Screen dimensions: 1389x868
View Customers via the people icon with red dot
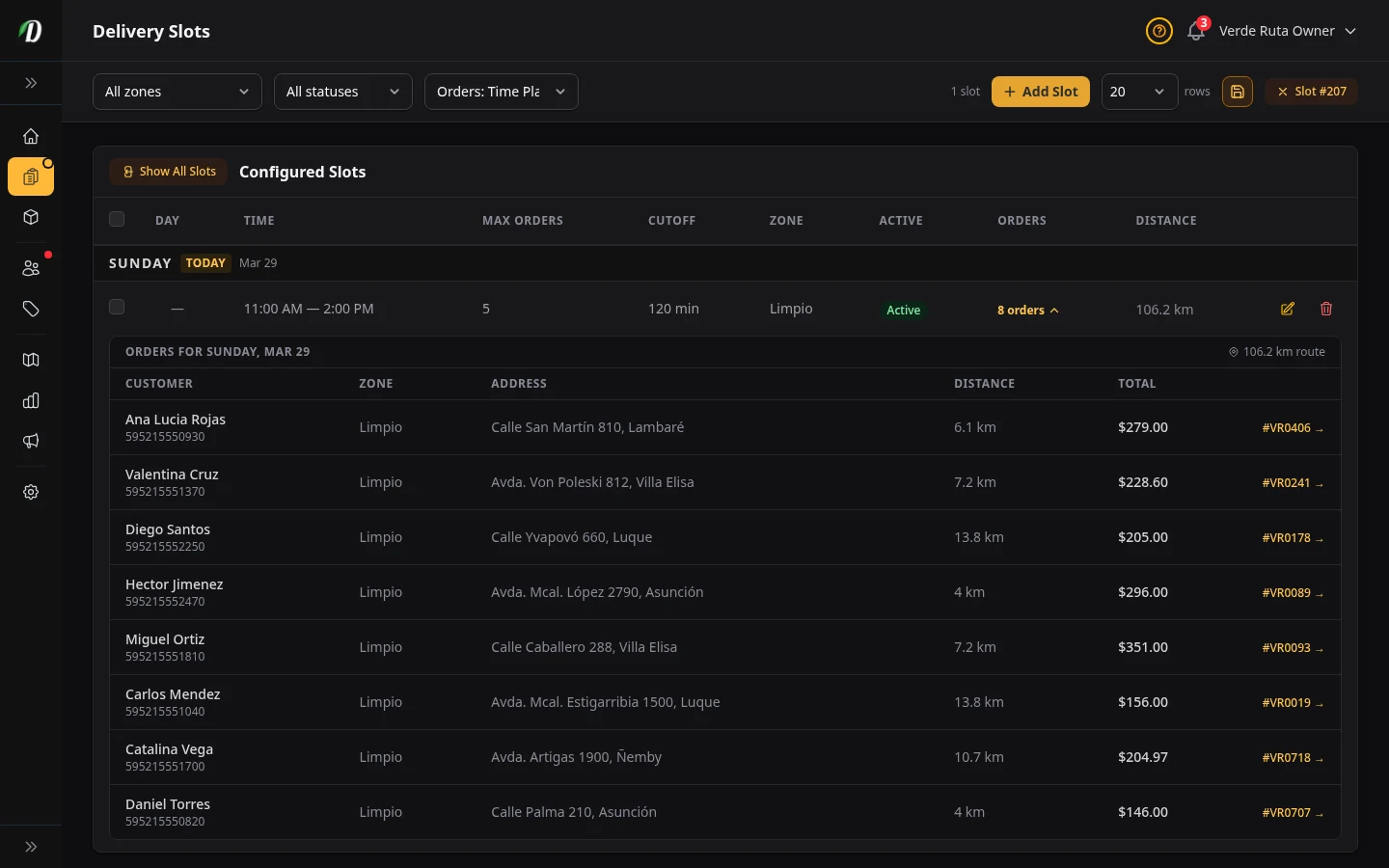[x=31, y=268]
